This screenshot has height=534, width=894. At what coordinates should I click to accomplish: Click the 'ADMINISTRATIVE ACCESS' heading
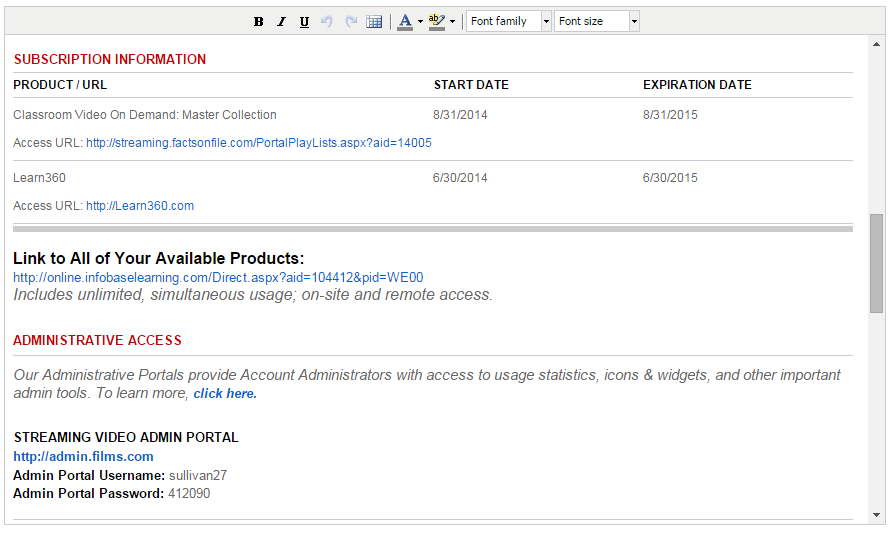97,340
